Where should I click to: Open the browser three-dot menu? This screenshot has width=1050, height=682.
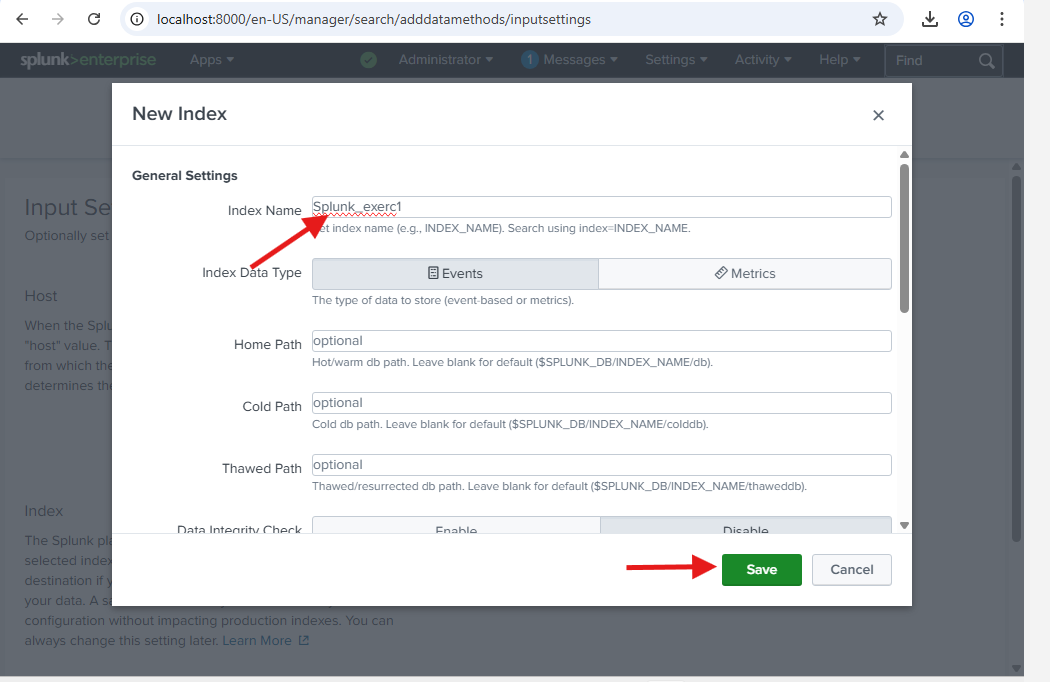click(1002, 19)
